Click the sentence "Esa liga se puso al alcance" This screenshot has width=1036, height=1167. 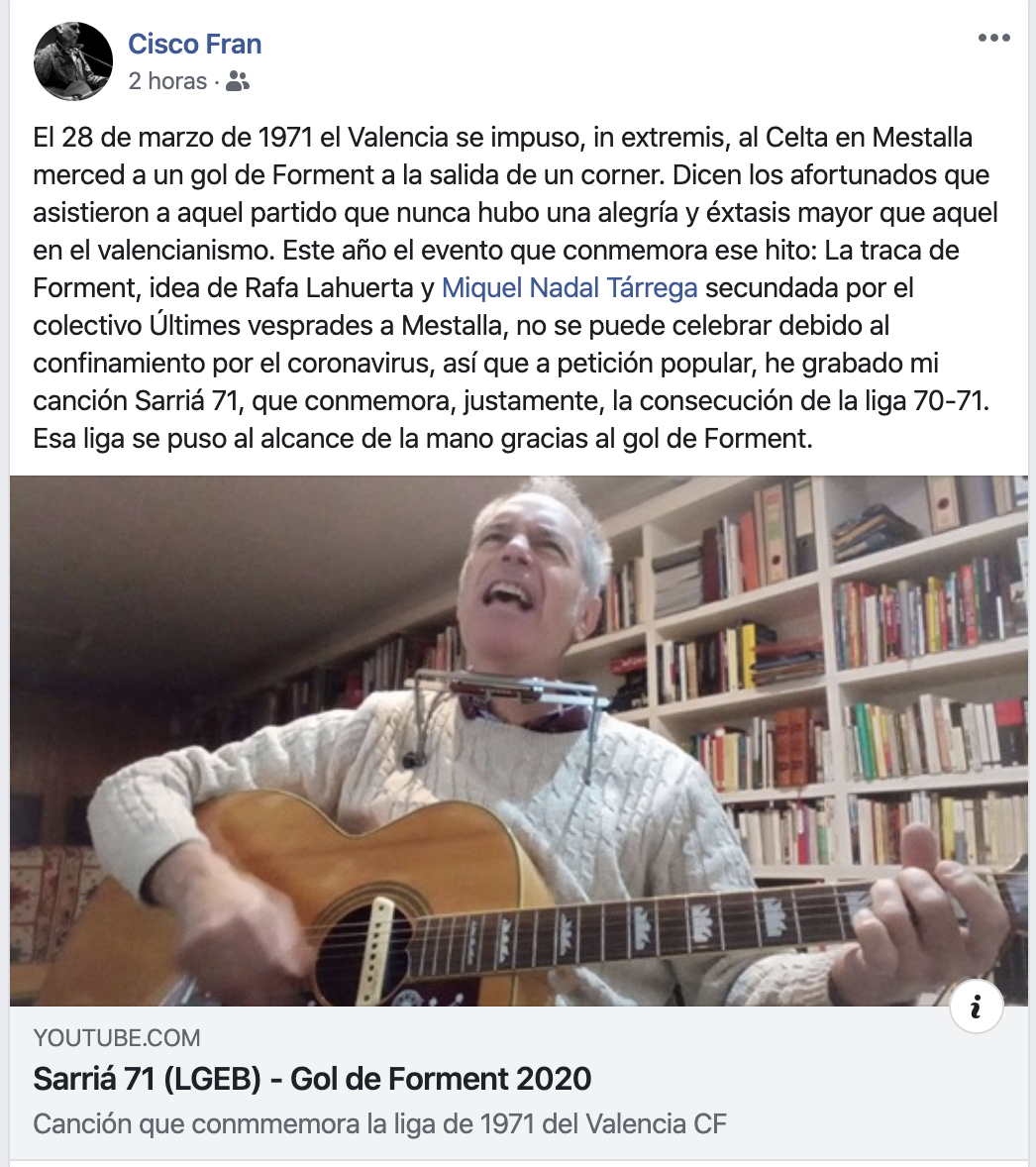click(x=423, y=439)
